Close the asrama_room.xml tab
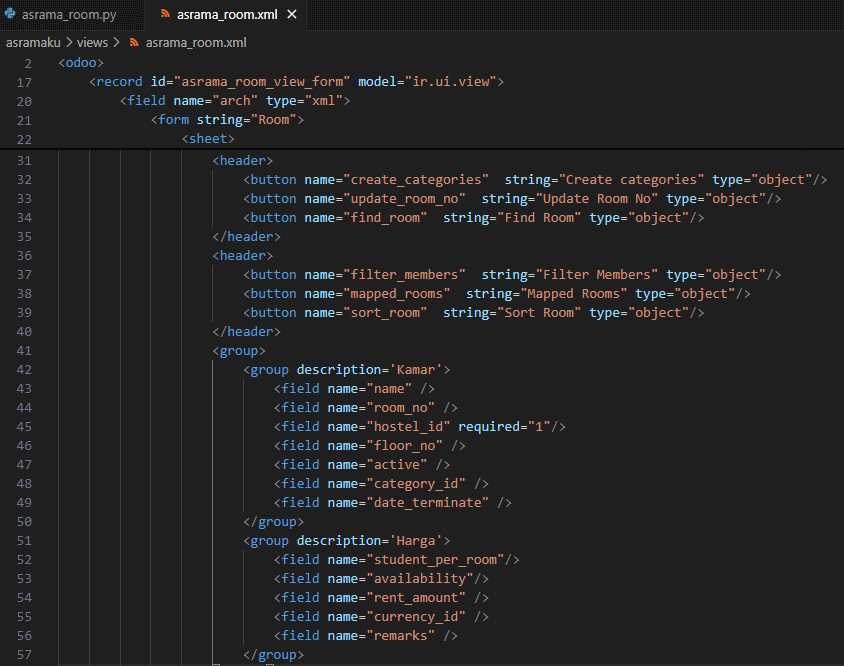The height and width of the screenshot is (666, 844). point(292,15)
